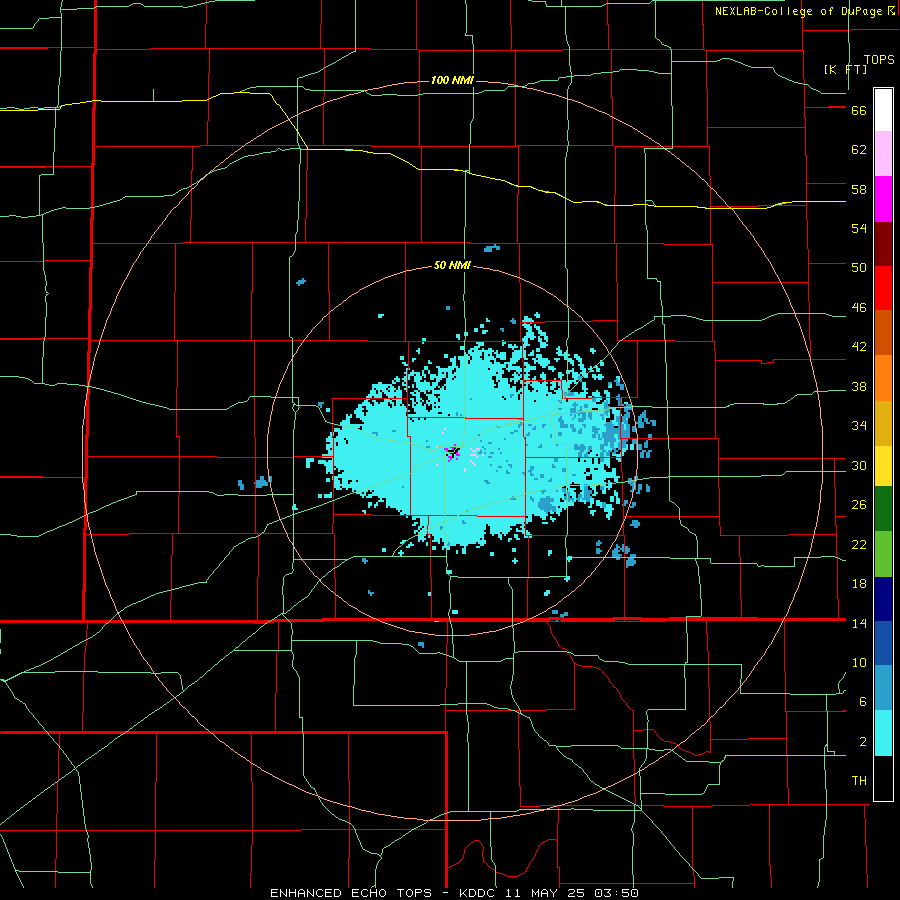Viewport: 900px width, 900px height.
Task: Click the legend value 58
Action: click(x=859, y=189)
